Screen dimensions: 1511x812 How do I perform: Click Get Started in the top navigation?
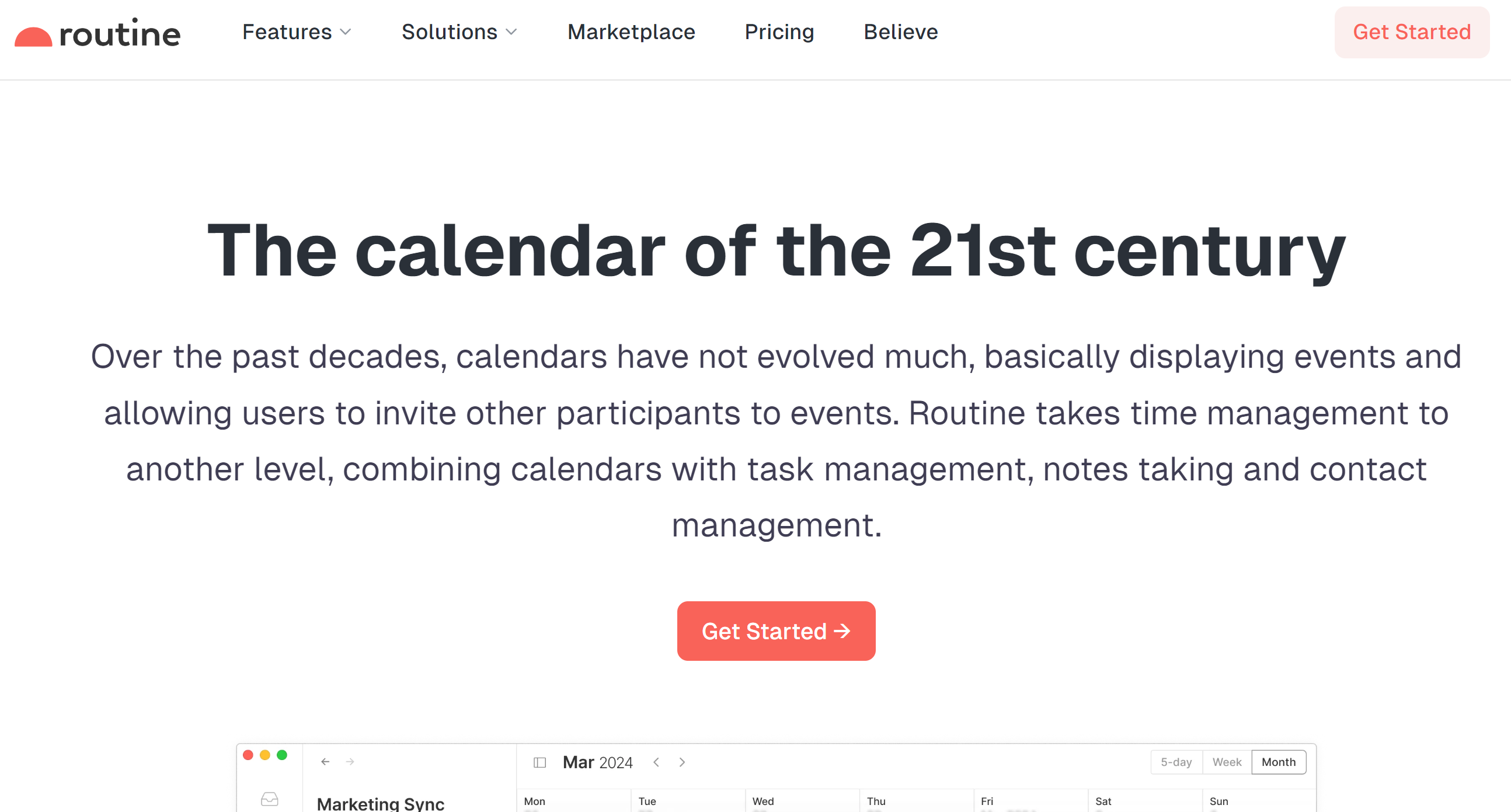tap(1411, 32)
